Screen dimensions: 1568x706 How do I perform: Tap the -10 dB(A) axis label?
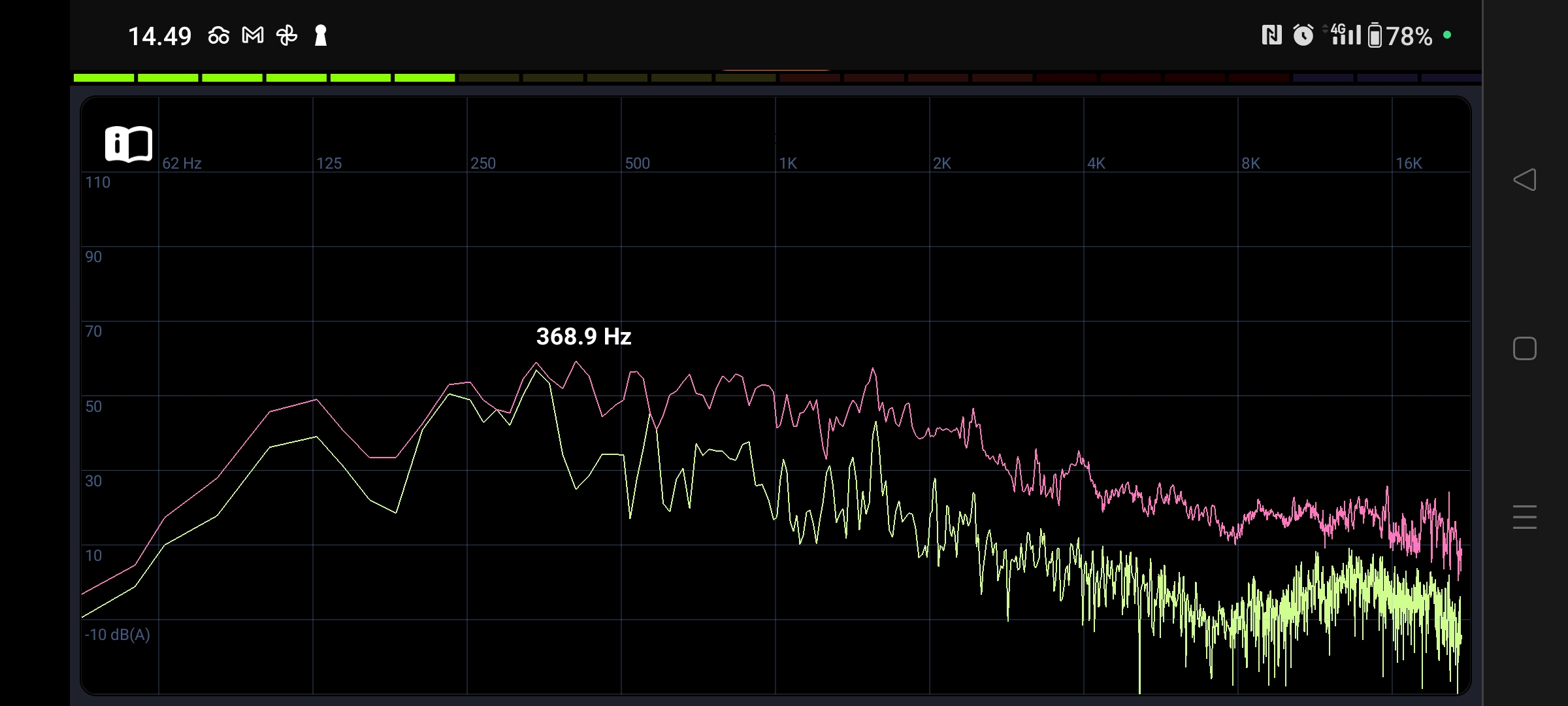pos(118,635)
